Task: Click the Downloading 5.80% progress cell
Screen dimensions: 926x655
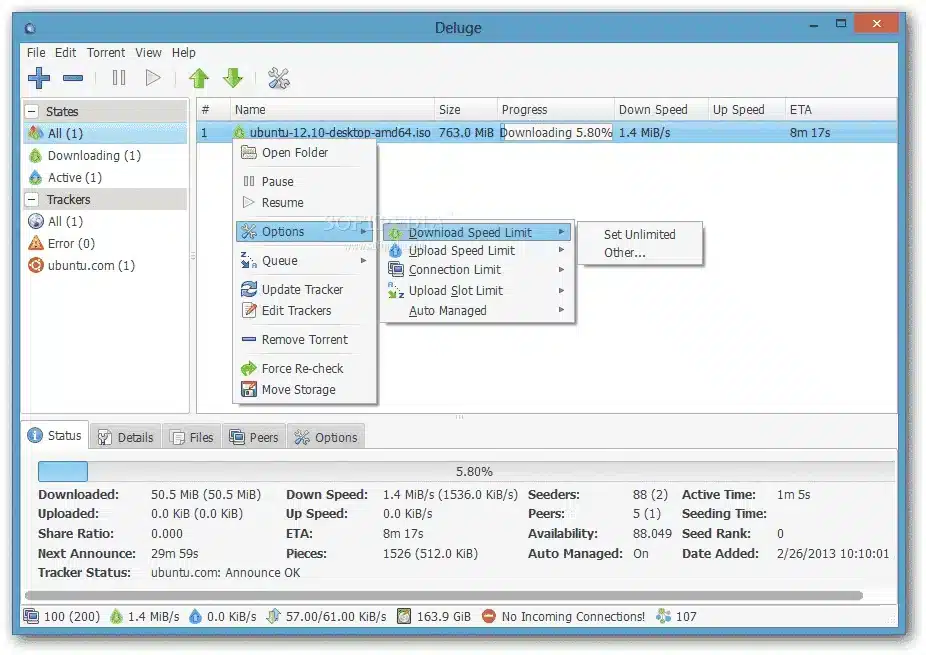Action: tap(556, 132)
